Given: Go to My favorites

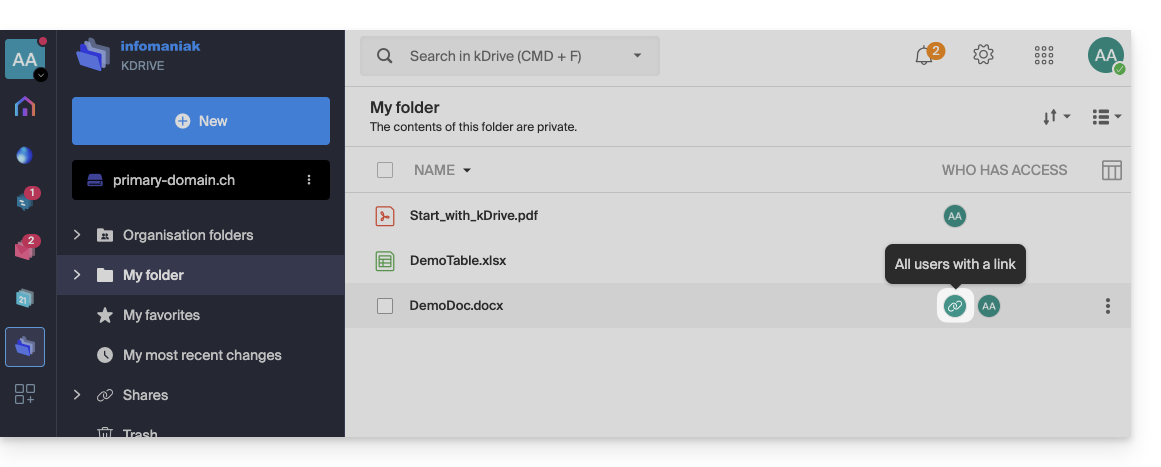Looking at the screenshot, I should (161, 315).
